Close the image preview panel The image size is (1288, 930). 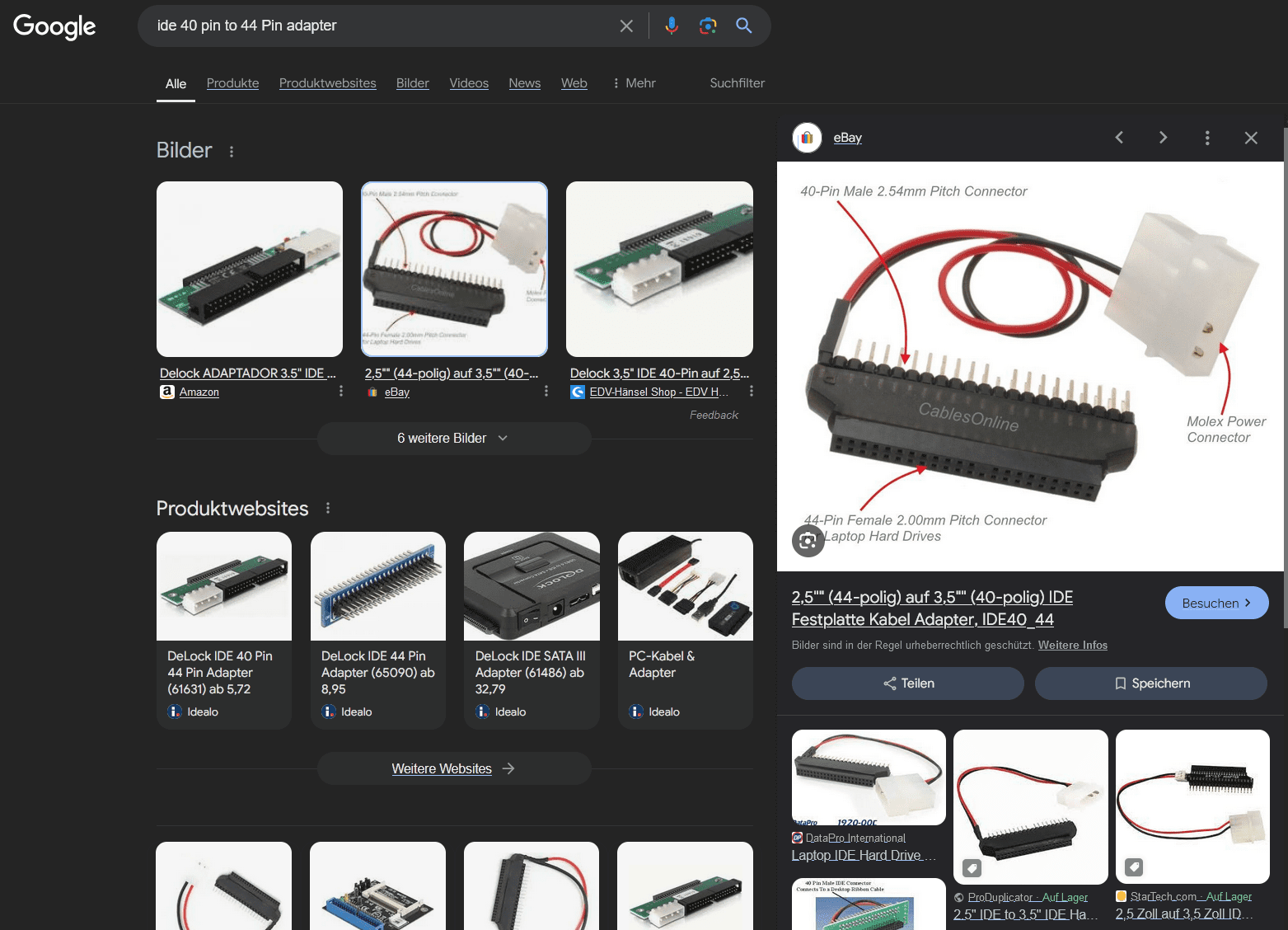pos(1251,138)
